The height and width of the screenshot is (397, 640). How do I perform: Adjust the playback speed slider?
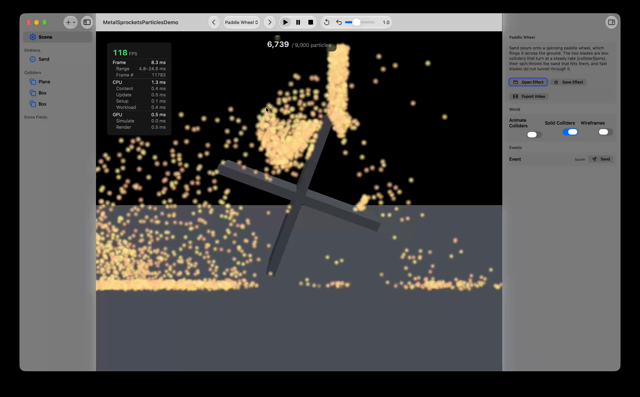click(360, 22)
